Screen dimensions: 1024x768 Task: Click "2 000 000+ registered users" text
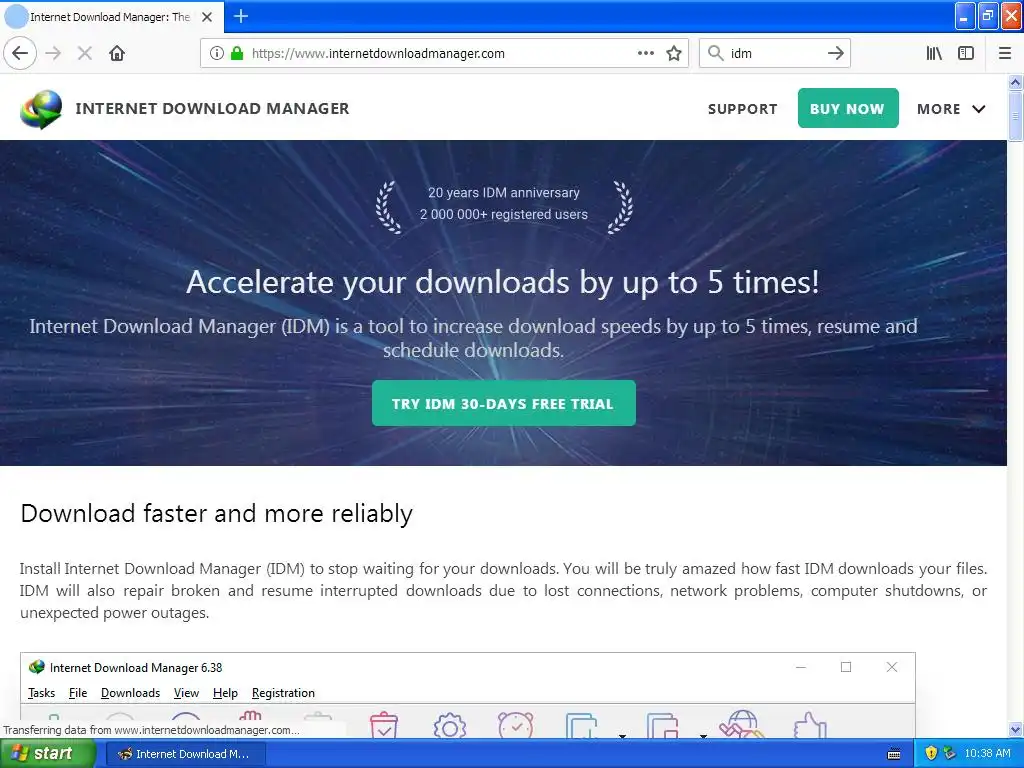(x=504, y=214)
